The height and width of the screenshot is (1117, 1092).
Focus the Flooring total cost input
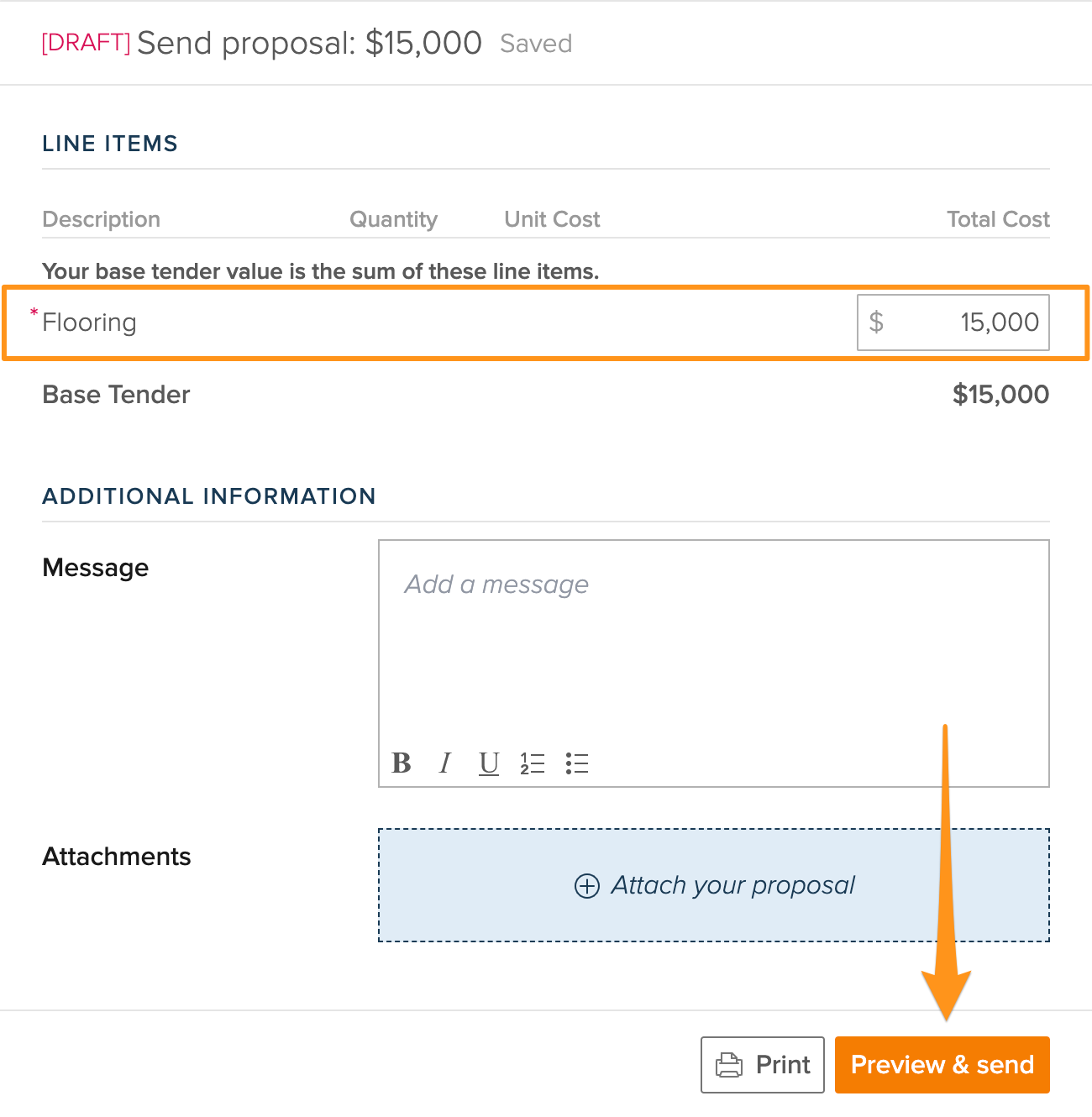click(x=953, y=323)
